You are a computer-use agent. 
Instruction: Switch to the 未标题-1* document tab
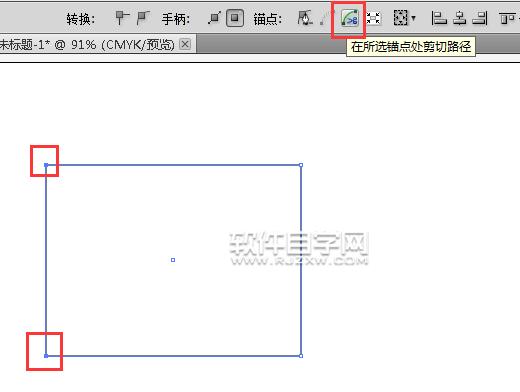(x=87, y=44)
